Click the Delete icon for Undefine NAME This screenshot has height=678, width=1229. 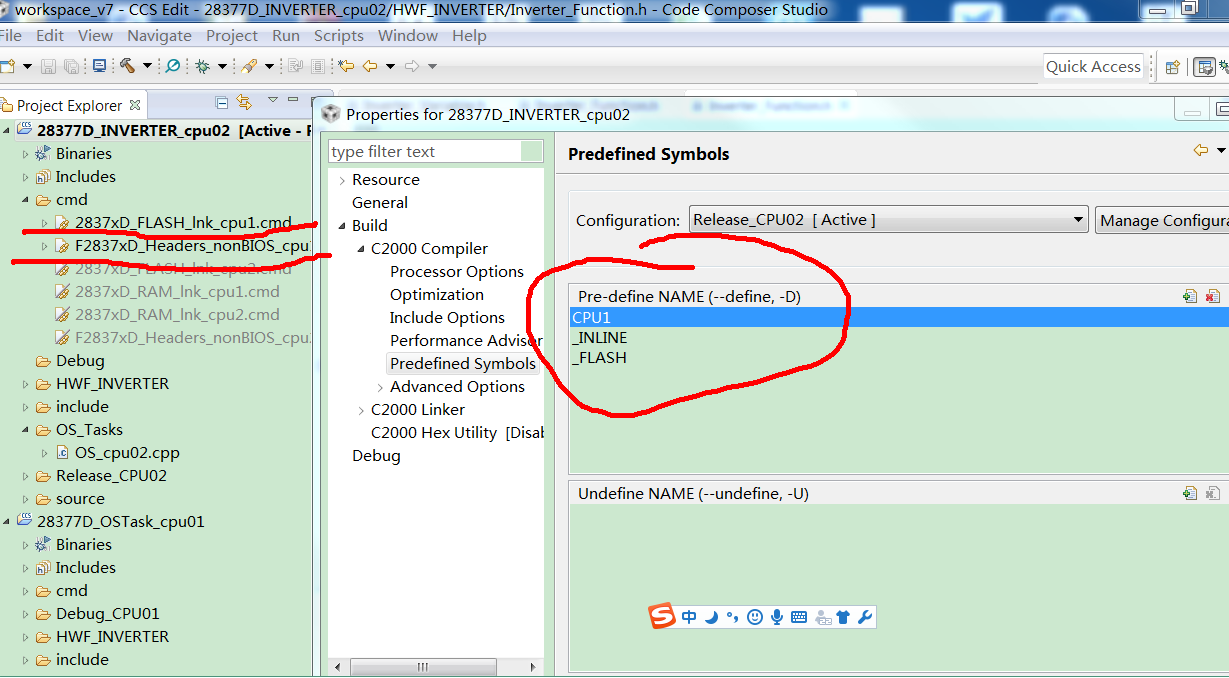tap(1212, 493)
